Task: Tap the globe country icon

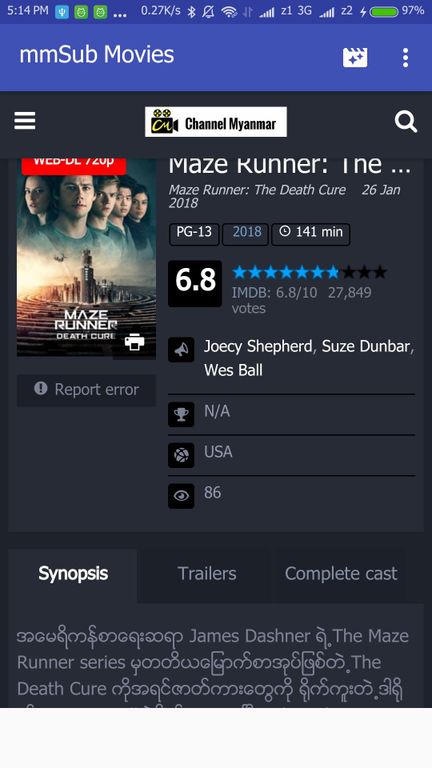Action: [x=181, y=456]
